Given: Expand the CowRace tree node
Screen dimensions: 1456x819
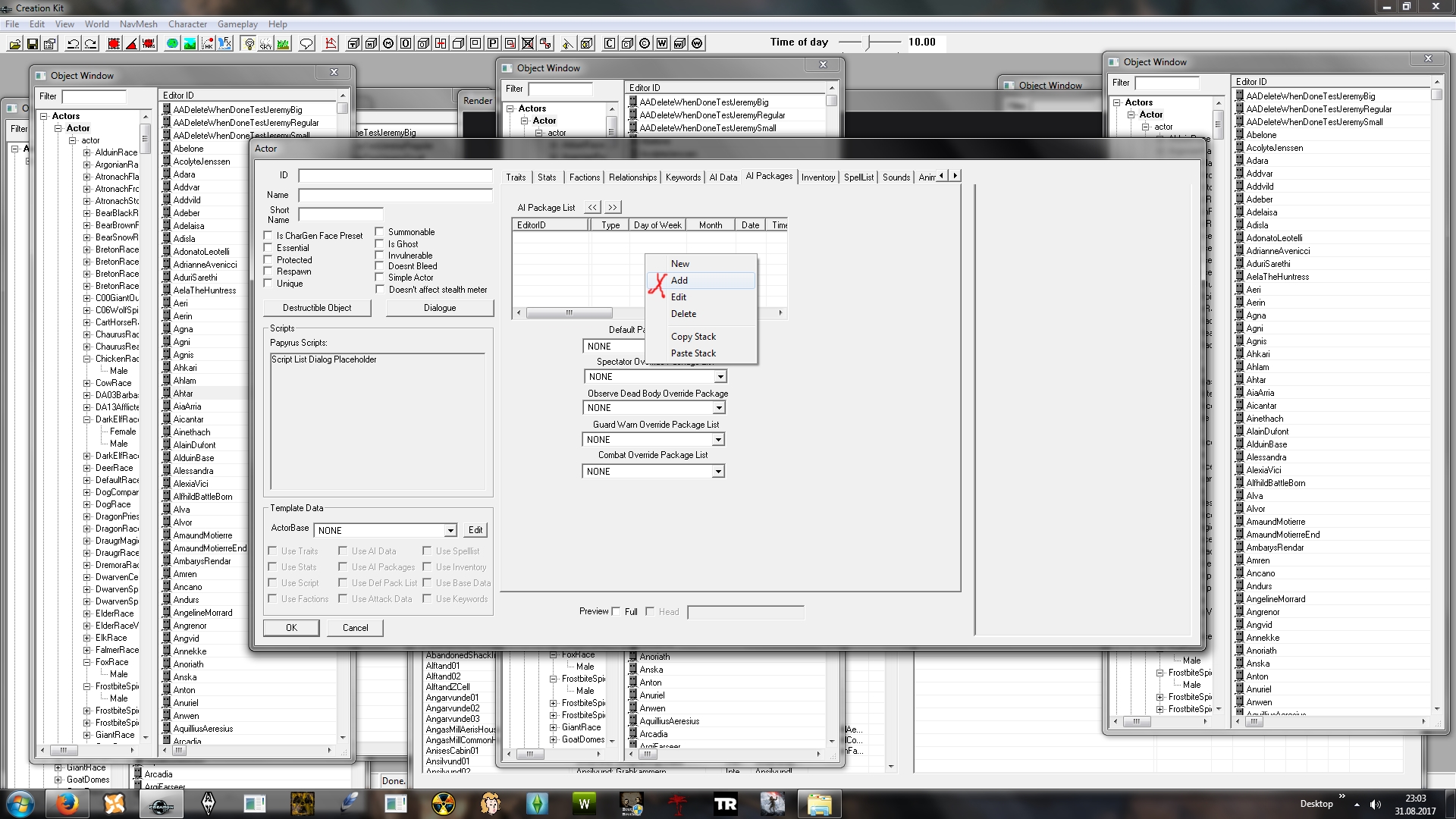Looking at the screenshot, I should pyautogui.click(x=87, y=383).
